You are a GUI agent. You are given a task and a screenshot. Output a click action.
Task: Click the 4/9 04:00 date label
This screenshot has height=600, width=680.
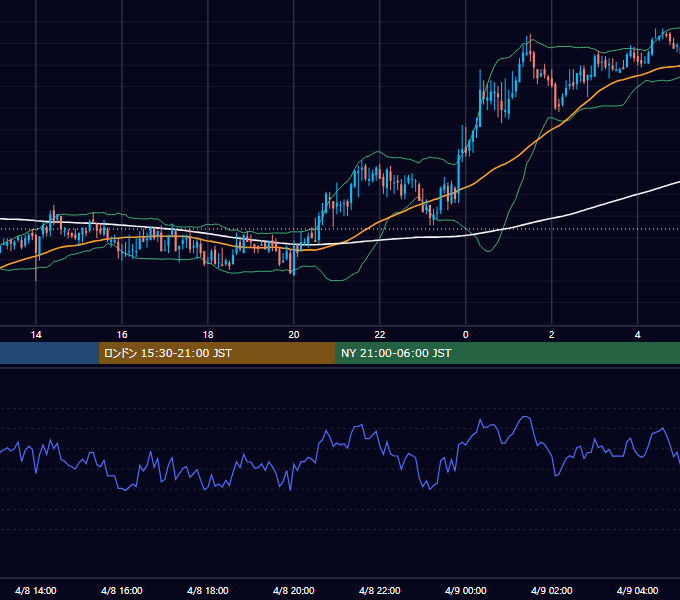pos(637,590)
